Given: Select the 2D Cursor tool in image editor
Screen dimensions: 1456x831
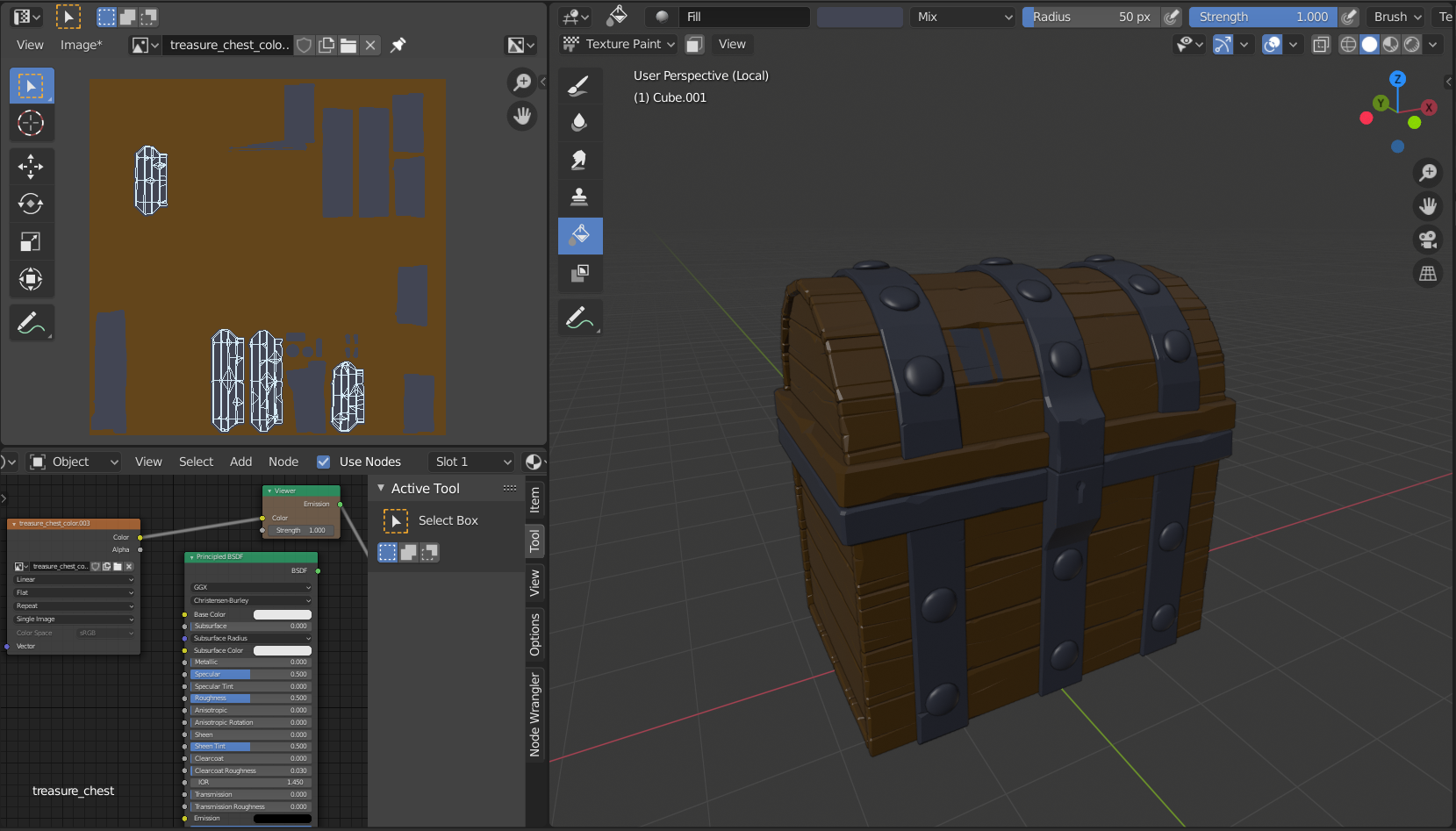Looking at the screenshot, I should click(x=31, y=124).
